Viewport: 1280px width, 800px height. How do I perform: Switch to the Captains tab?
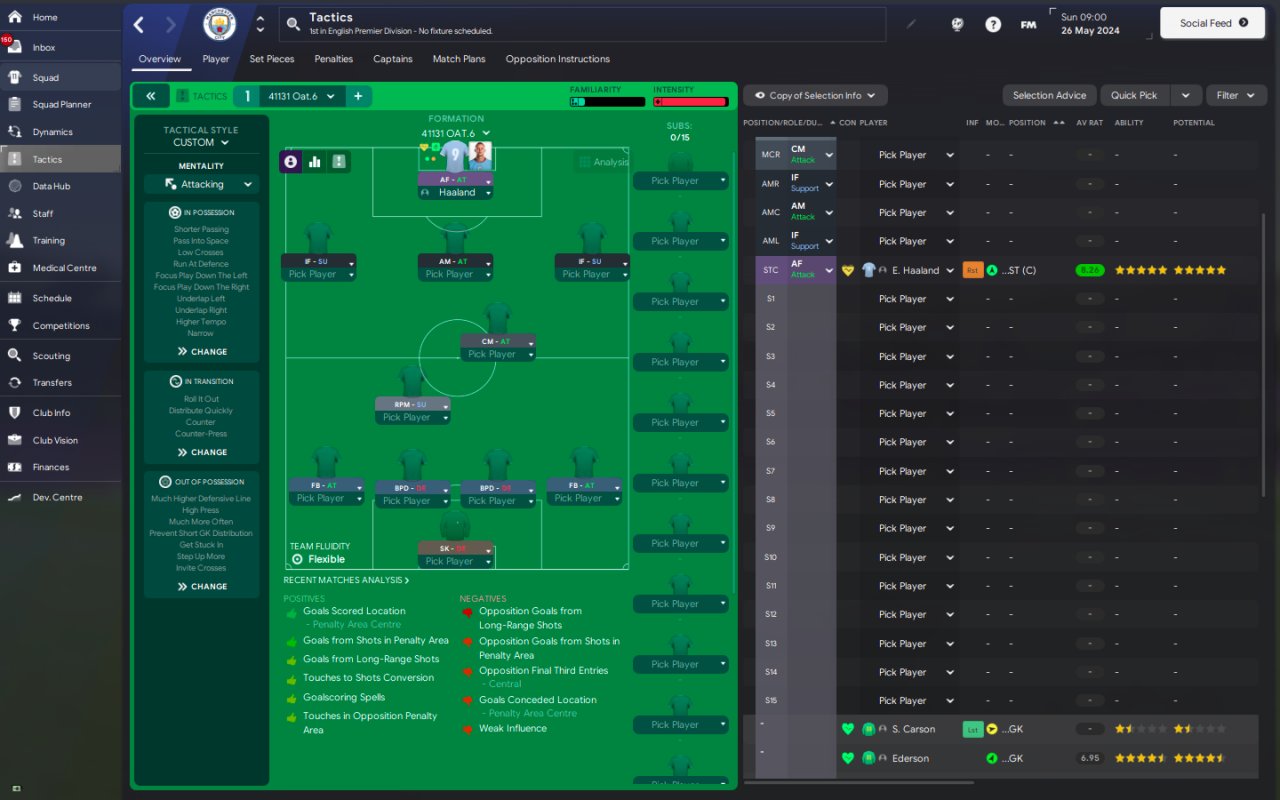pos(393,59)
